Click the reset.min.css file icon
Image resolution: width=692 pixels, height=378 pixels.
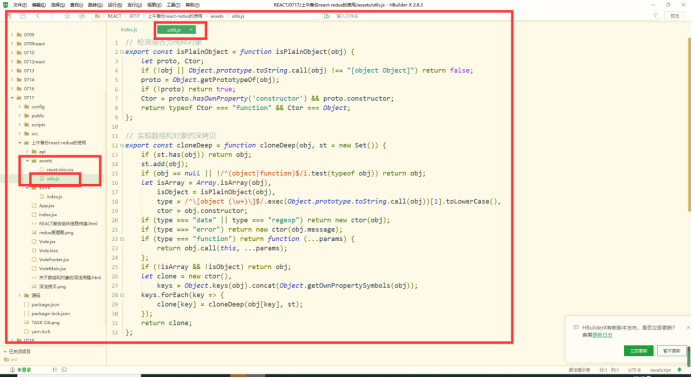[42, 169]
